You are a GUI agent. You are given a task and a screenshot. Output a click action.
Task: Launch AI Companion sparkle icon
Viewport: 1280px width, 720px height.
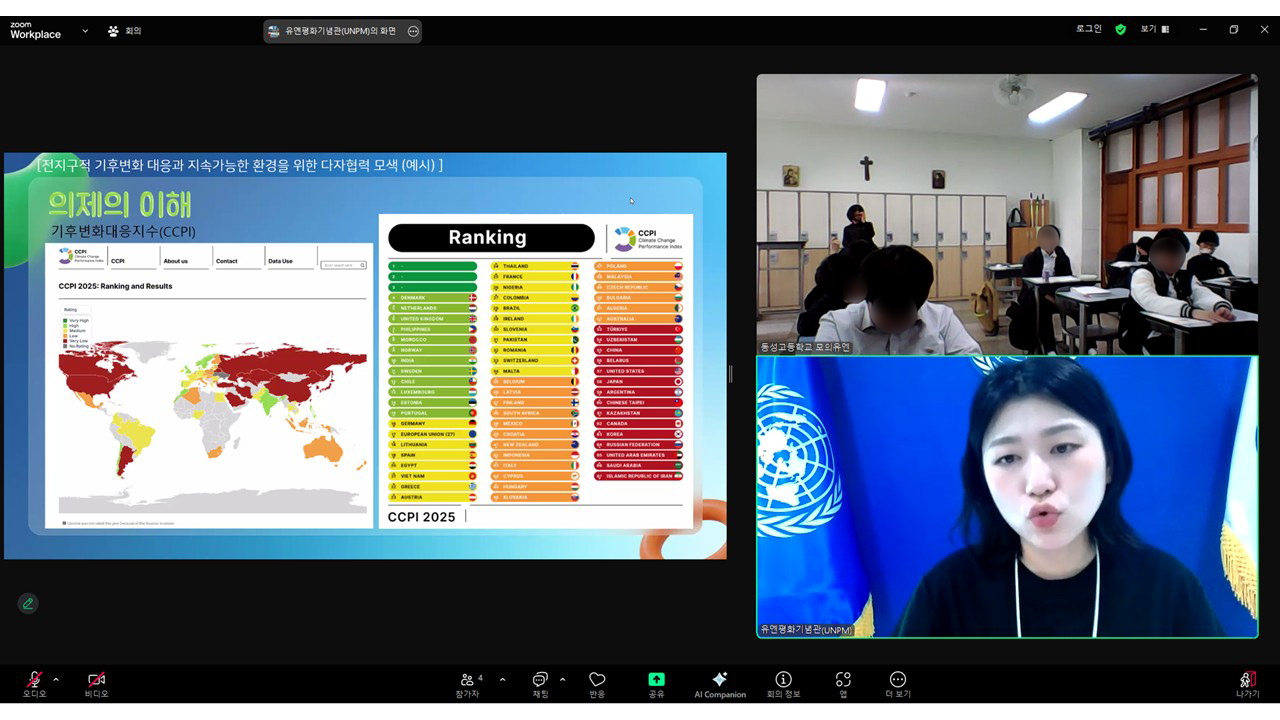tap(720, 681)
